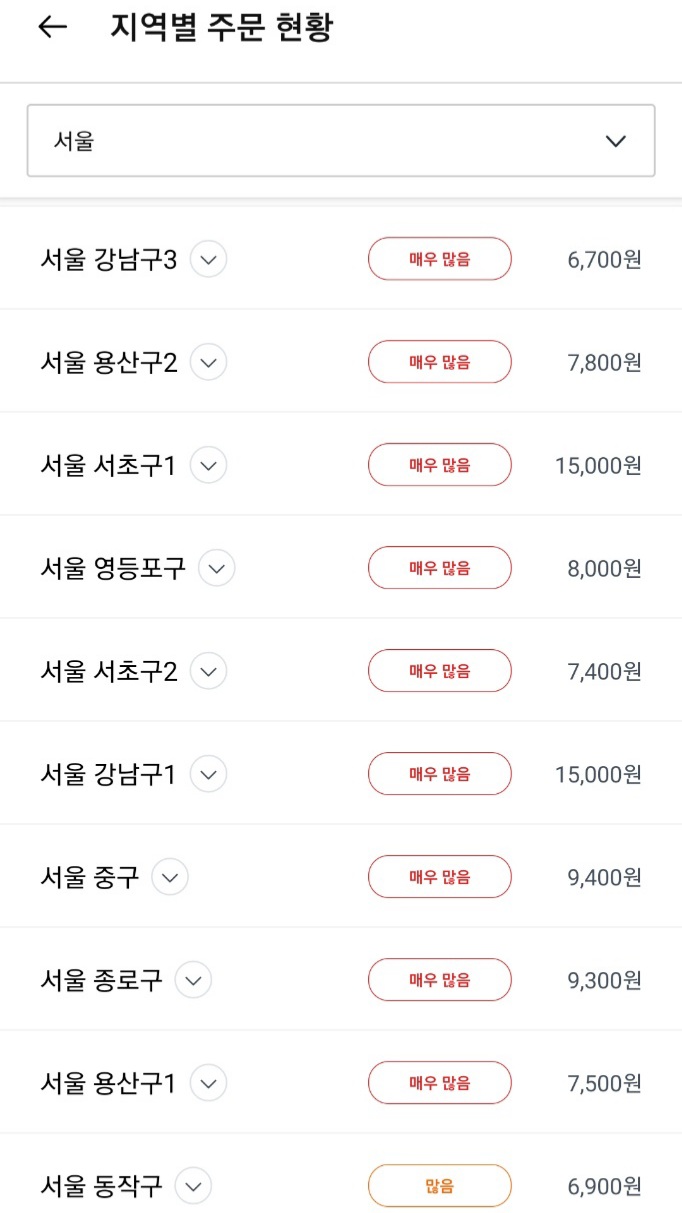
Task: Expand 서울 강남구3 details chevron
Action: click(208, 260)
